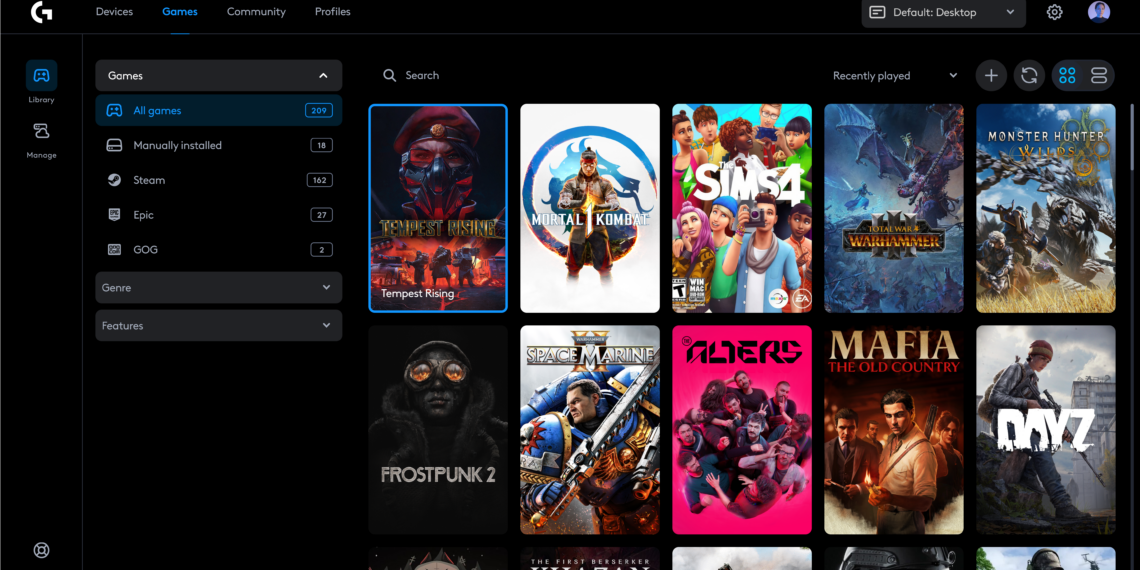Go to the Games tab
Screen dimensions: 1140x570
(180, 12)
